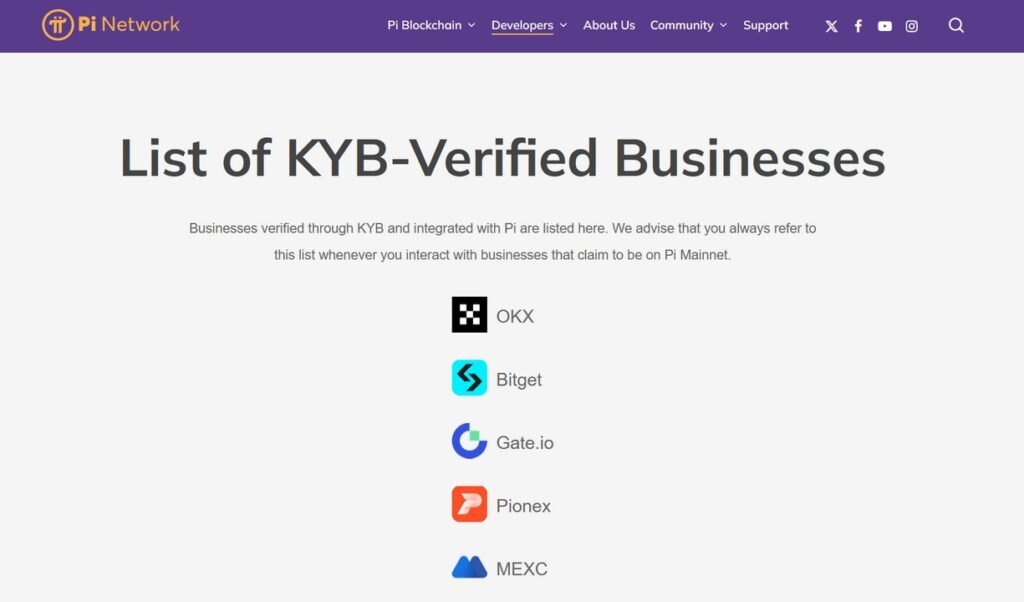
Task: Expand the Community dropdown chevron
Action: 724,25
